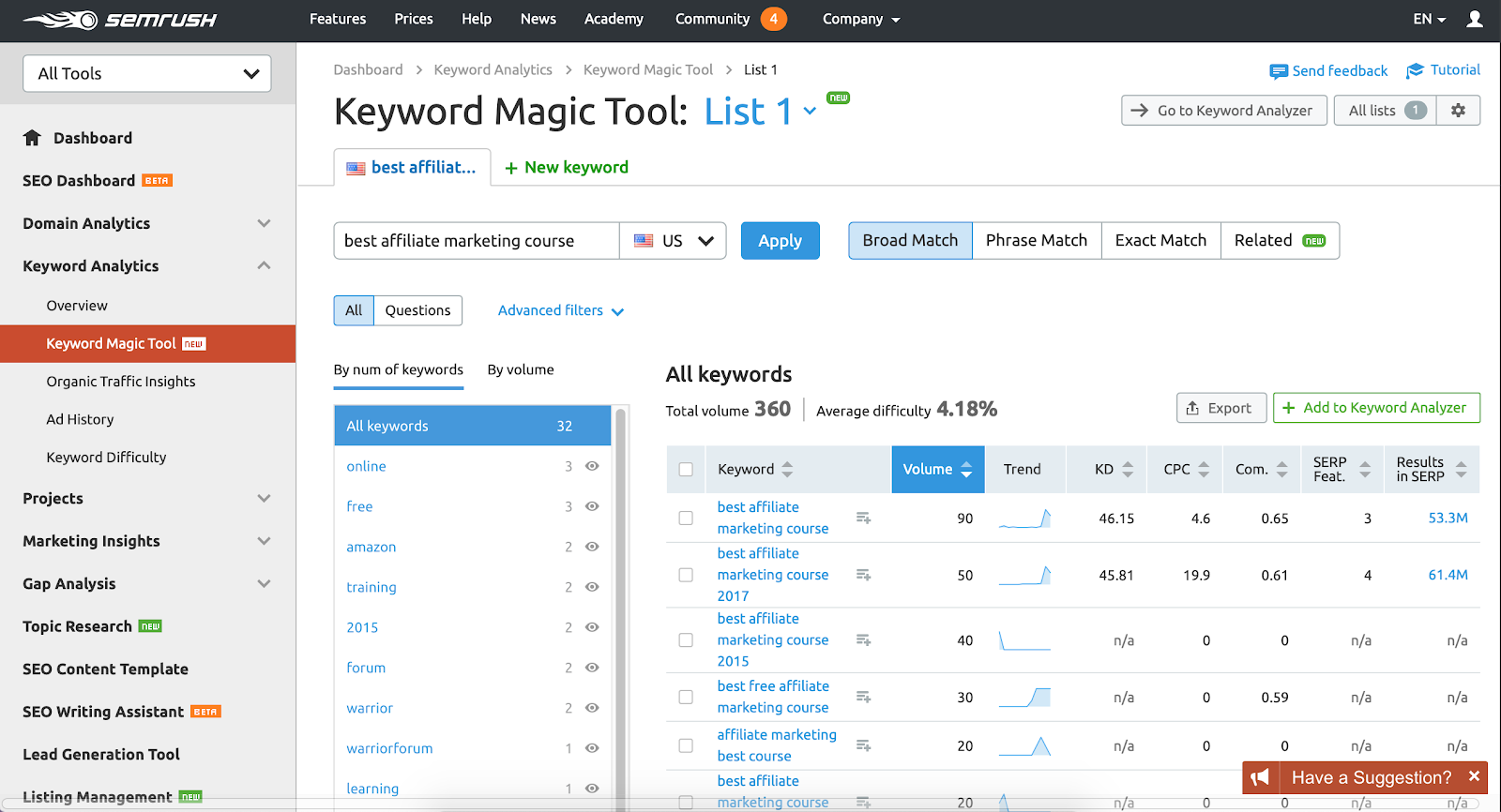This screenshot has height=812, width=1501.
Task: Add 'best affiliate marketing course' to list icon
Action: point(863,518)
